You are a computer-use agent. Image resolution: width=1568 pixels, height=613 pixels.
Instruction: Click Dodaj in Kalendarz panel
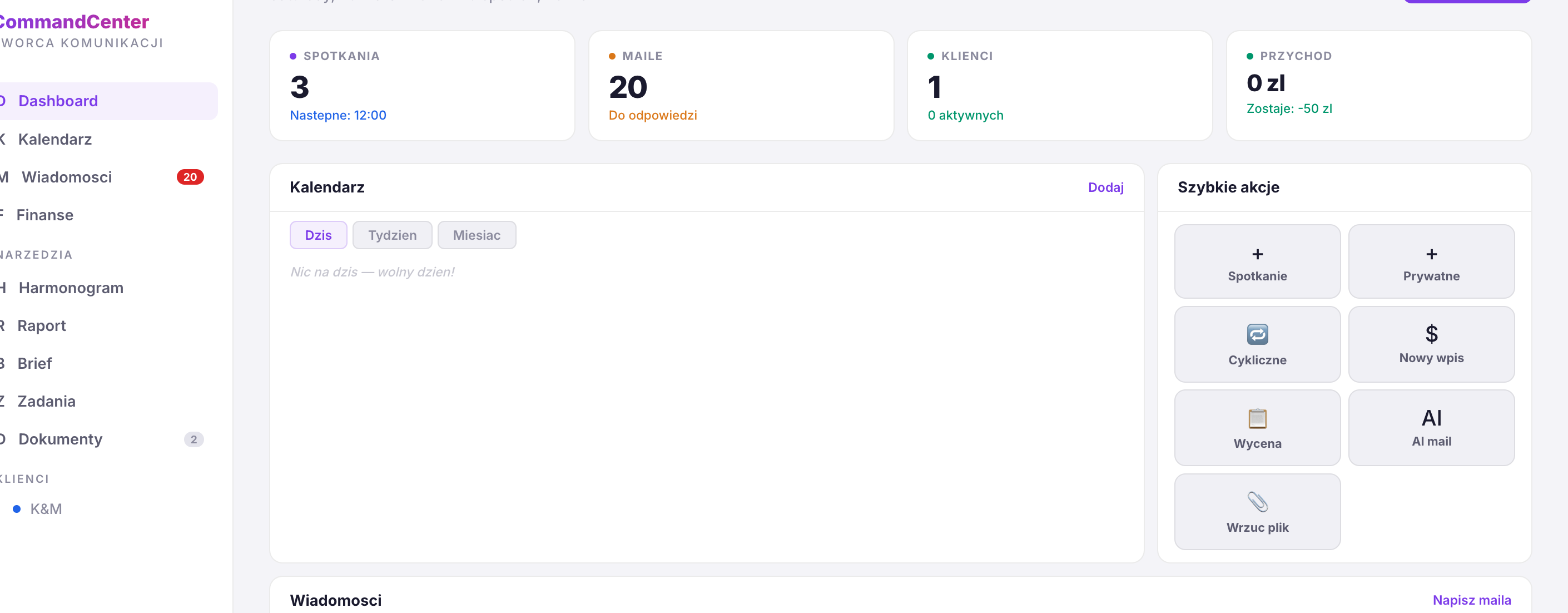1105,187
